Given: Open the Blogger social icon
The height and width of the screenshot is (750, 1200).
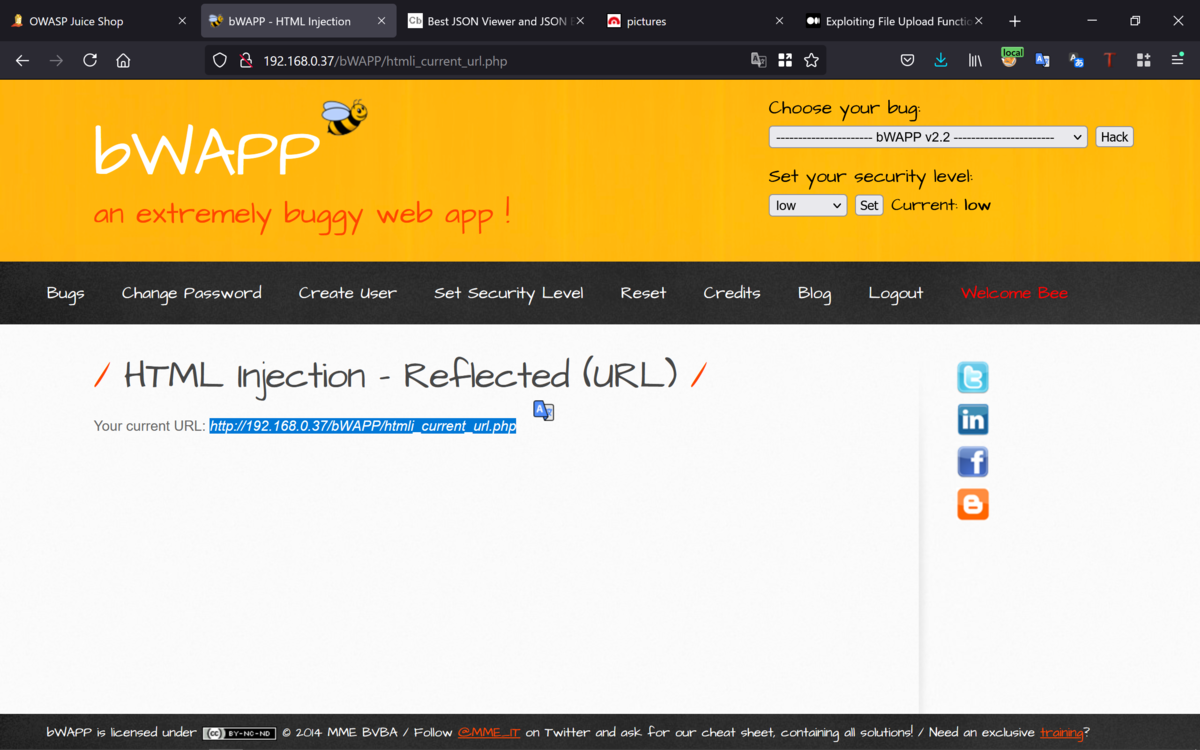Looking at the screenshot, I should tap(973, 504).
